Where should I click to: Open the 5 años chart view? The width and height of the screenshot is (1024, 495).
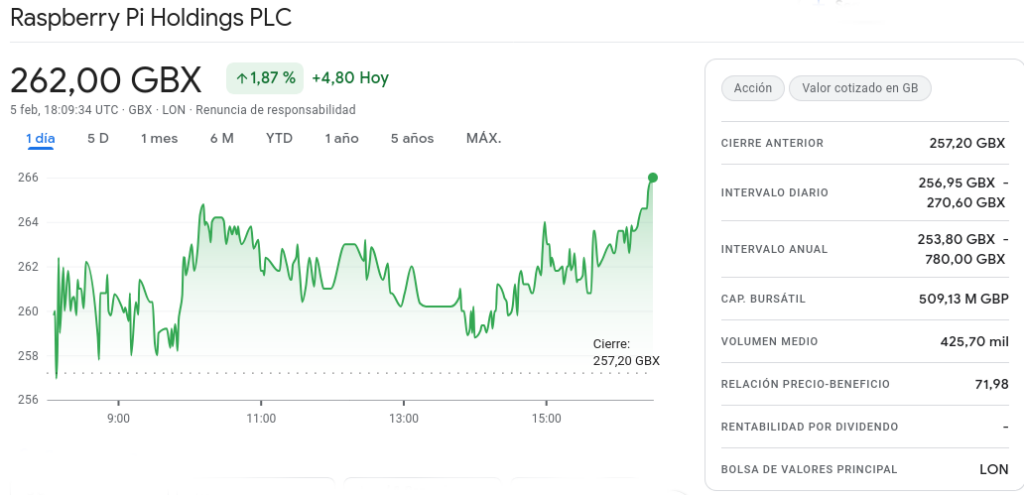(x=412, y=138)
